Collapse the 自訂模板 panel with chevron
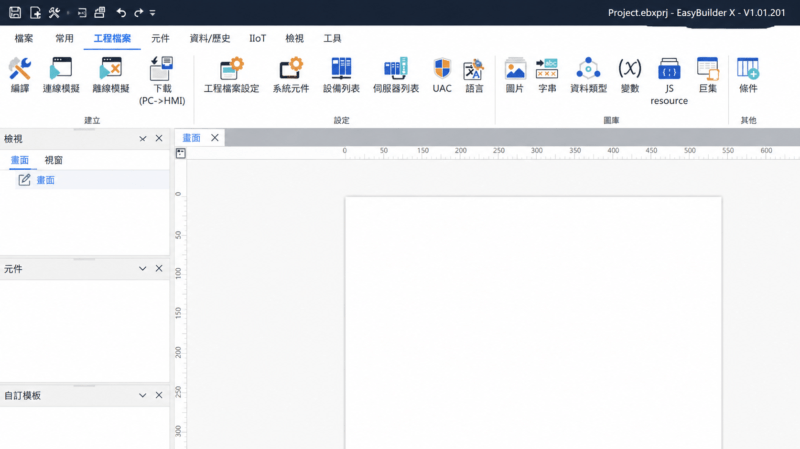 click(x=143, y=395)
